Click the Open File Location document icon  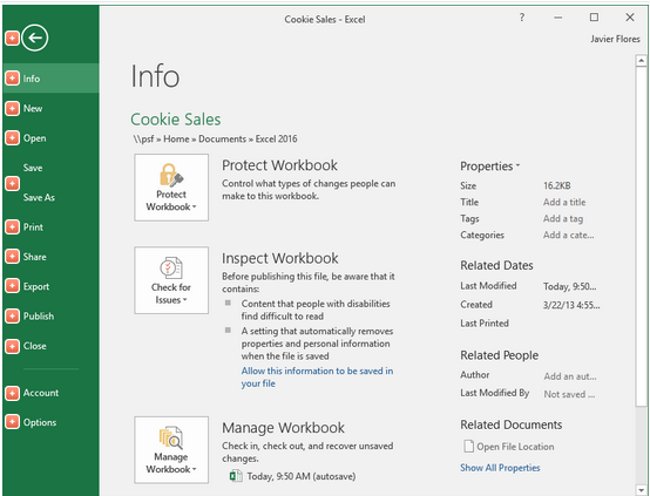click(x=468, y=446)
